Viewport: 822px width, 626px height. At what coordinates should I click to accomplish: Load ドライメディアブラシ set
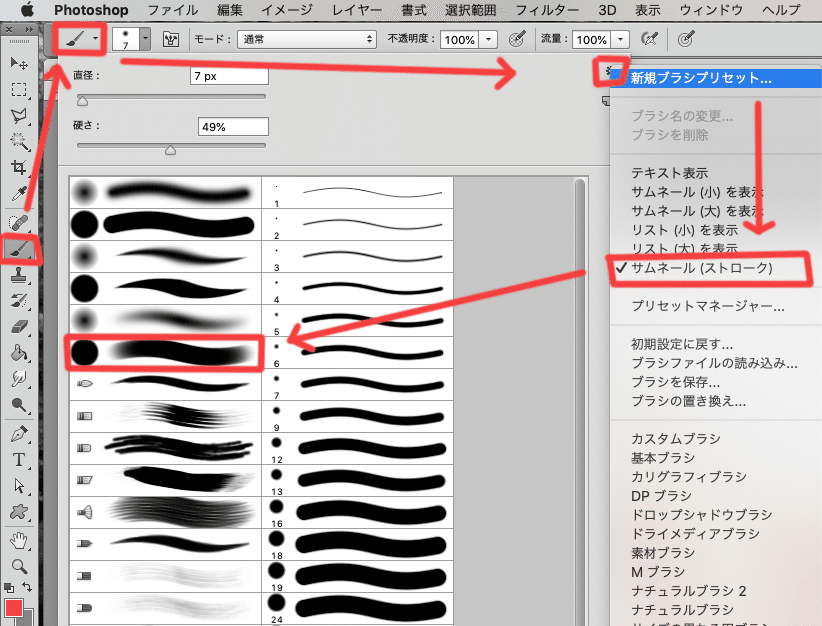point(695,534)
